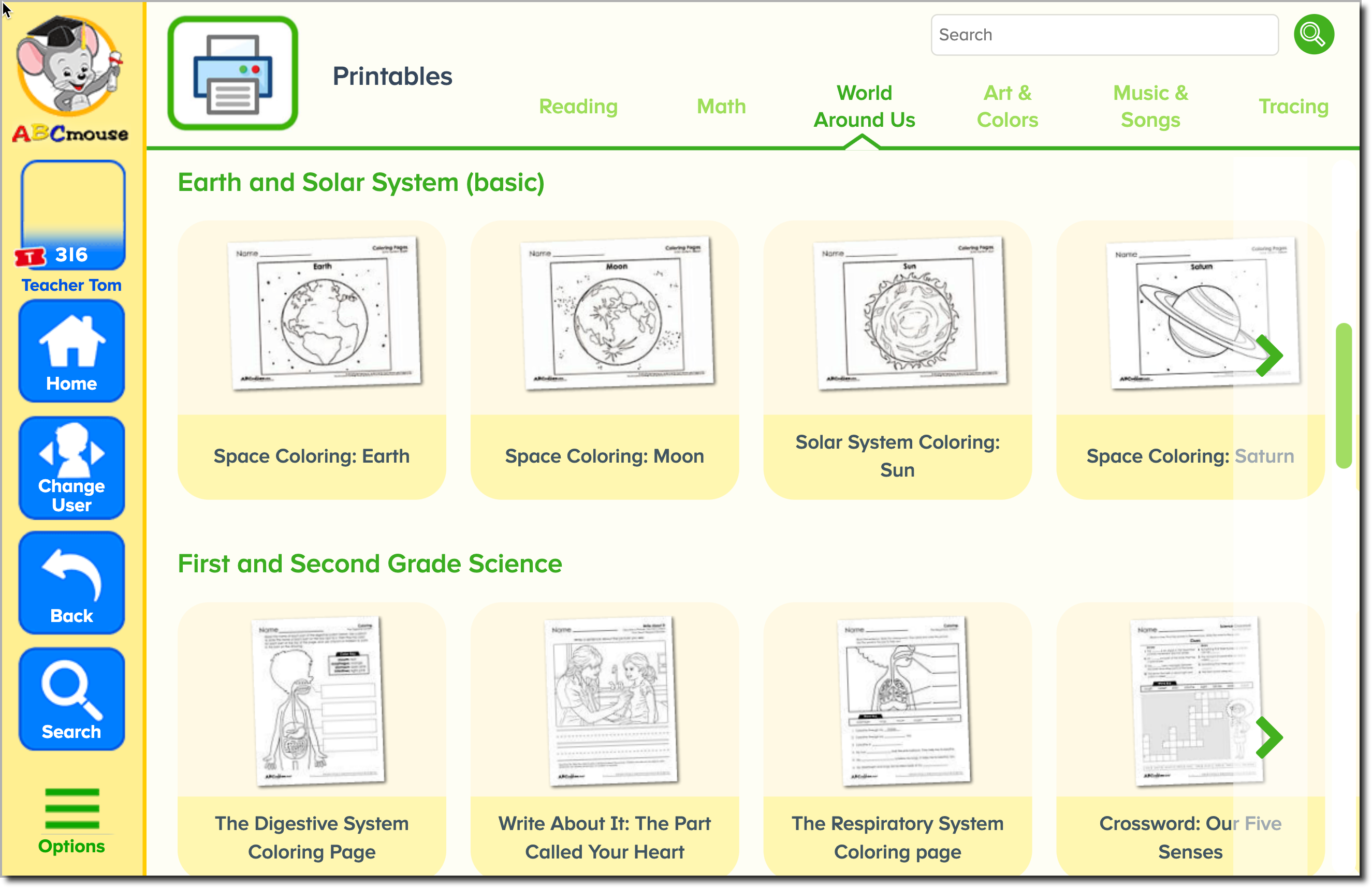Open Search from the sidebar
The image size is (1372, 888).
click(71, 699)
